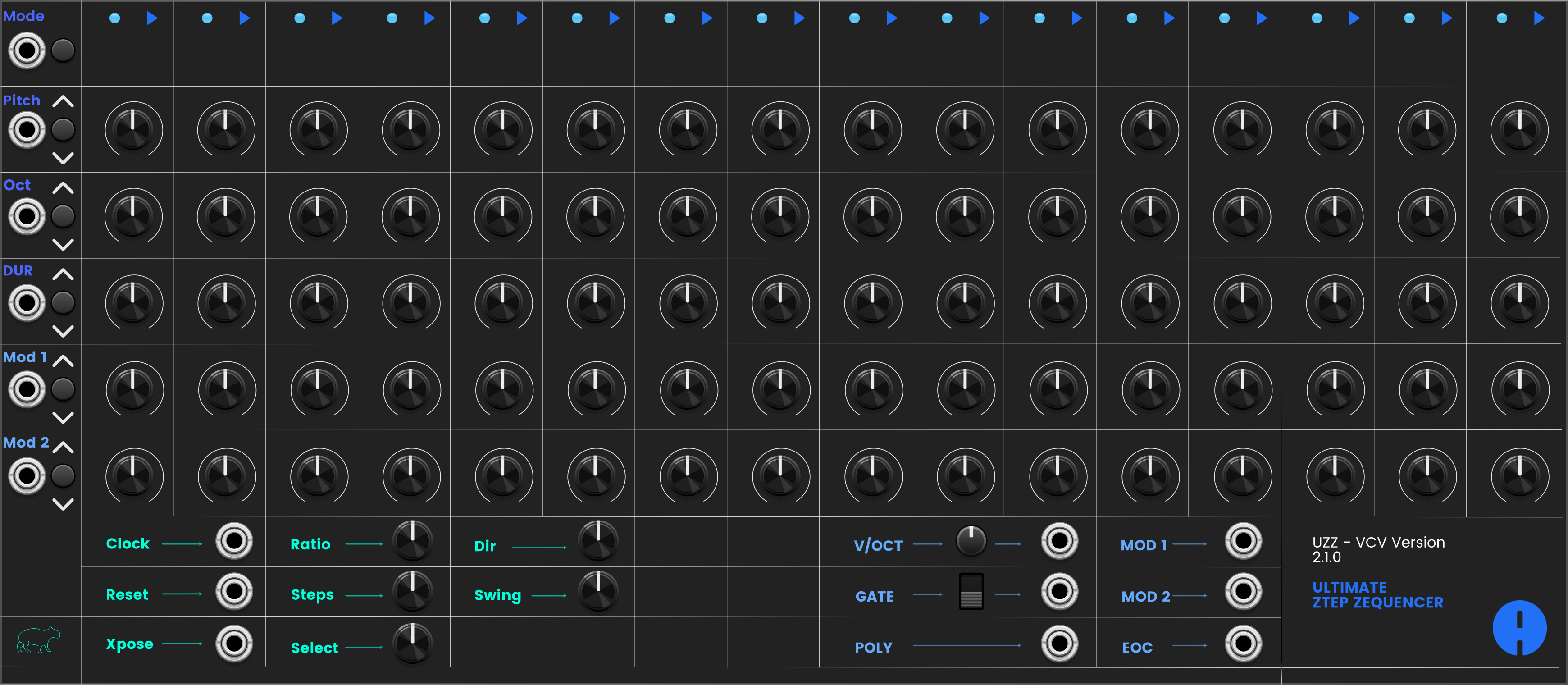Click the blue circular H logo
Screen dimensions: 1568x685
point(1519,628)
